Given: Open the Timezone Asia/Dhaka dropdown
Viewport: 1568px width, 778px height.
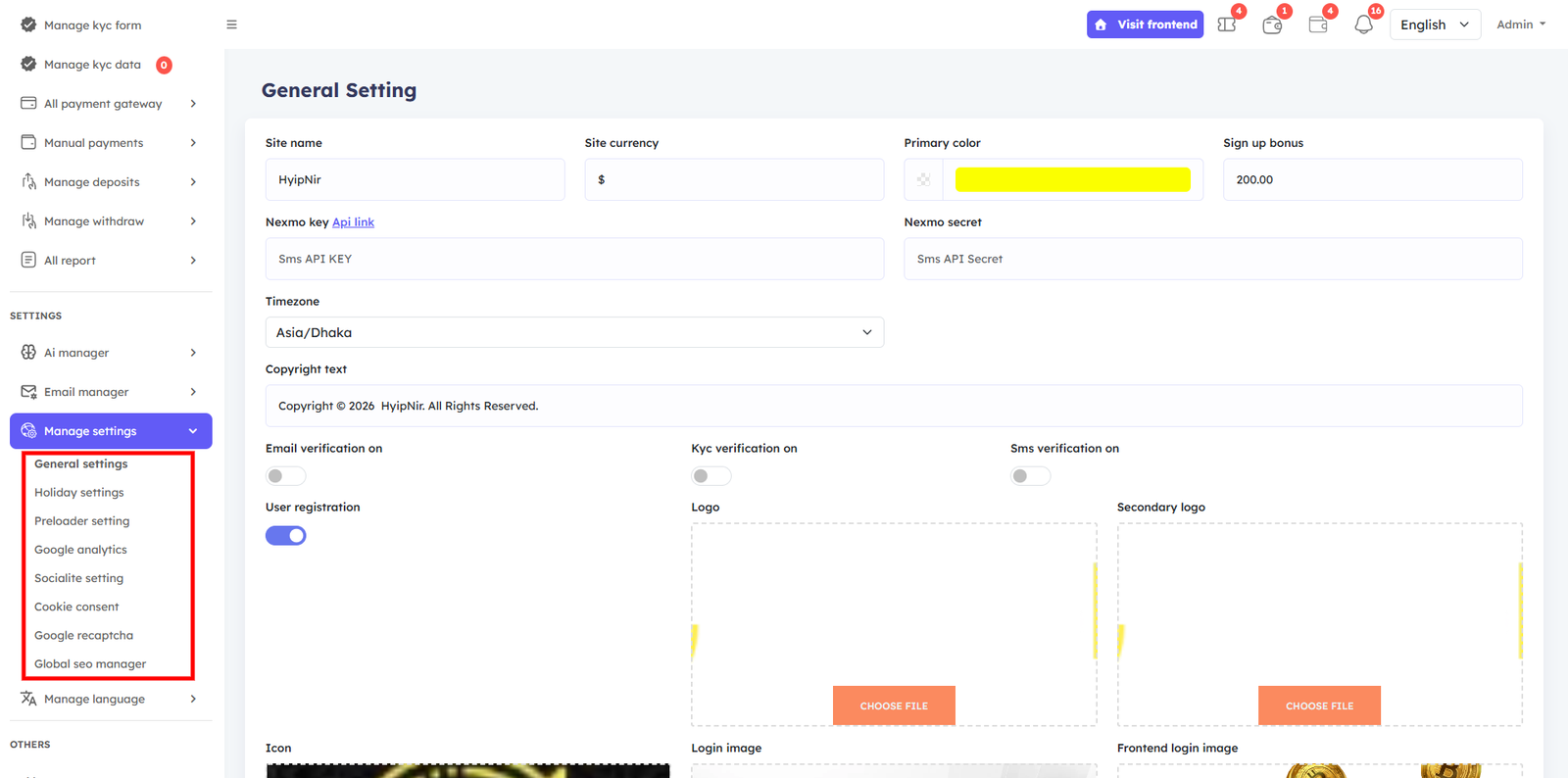Looking at the screenshot, I should (x=574, y=332).
